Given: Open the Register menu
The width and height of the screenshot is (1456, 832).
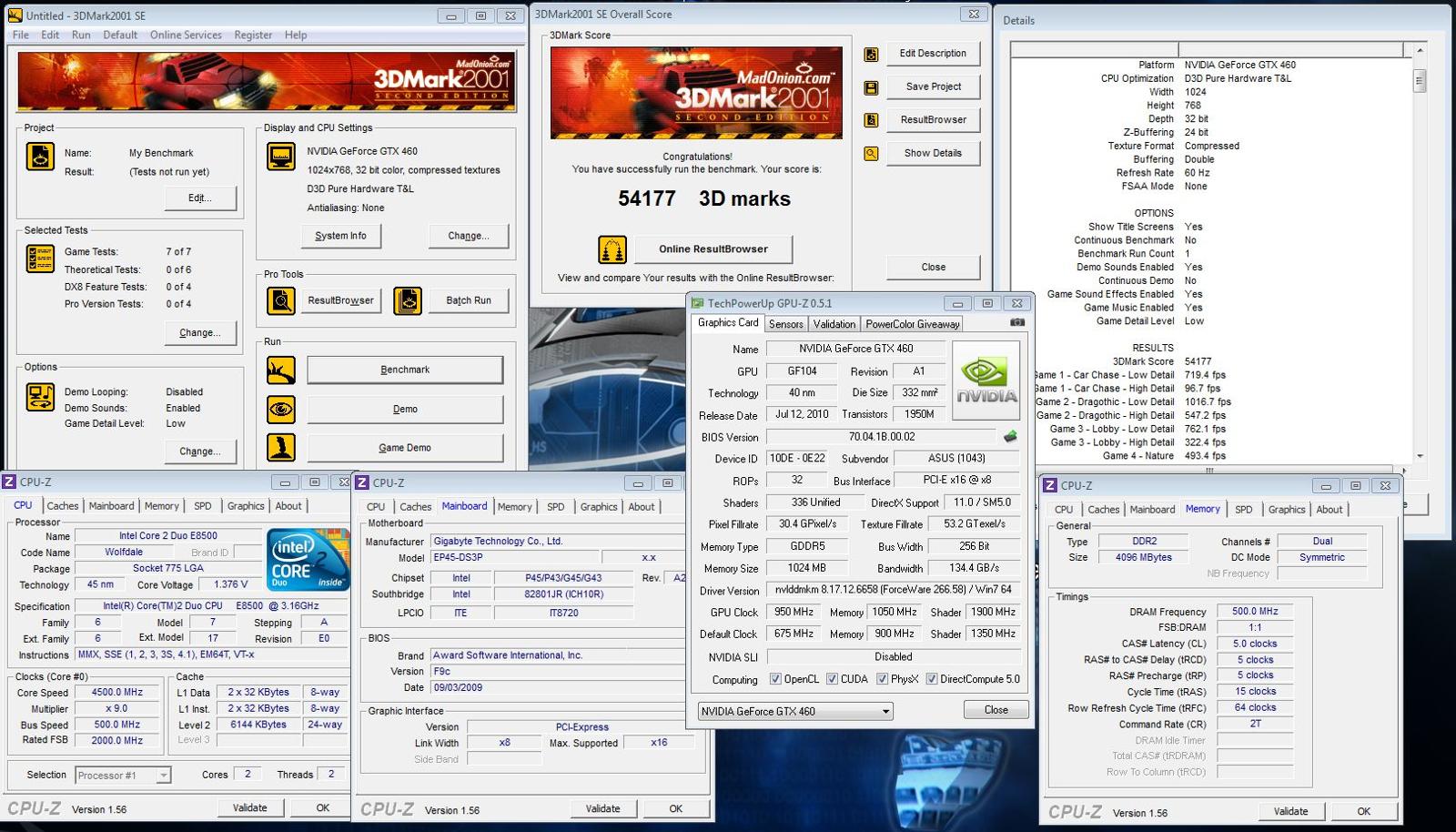Looking at the screenshot, I should 253,36.
